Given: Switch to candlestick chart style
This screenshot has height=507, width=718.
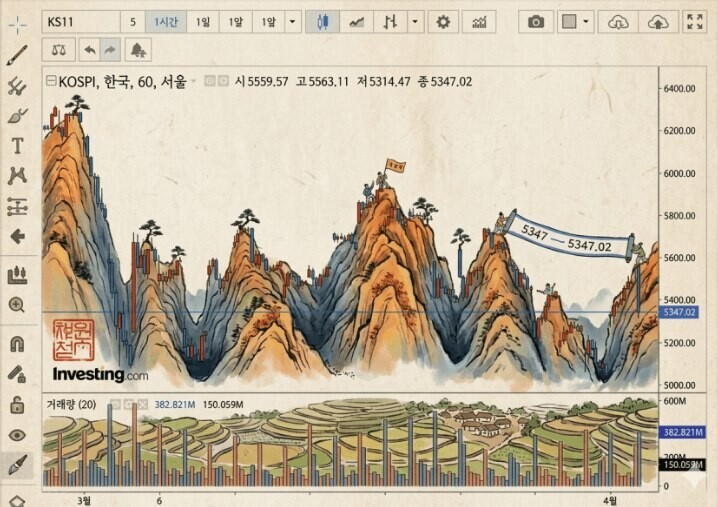Looking at the screenshot, I should click(x=323, y=22).
